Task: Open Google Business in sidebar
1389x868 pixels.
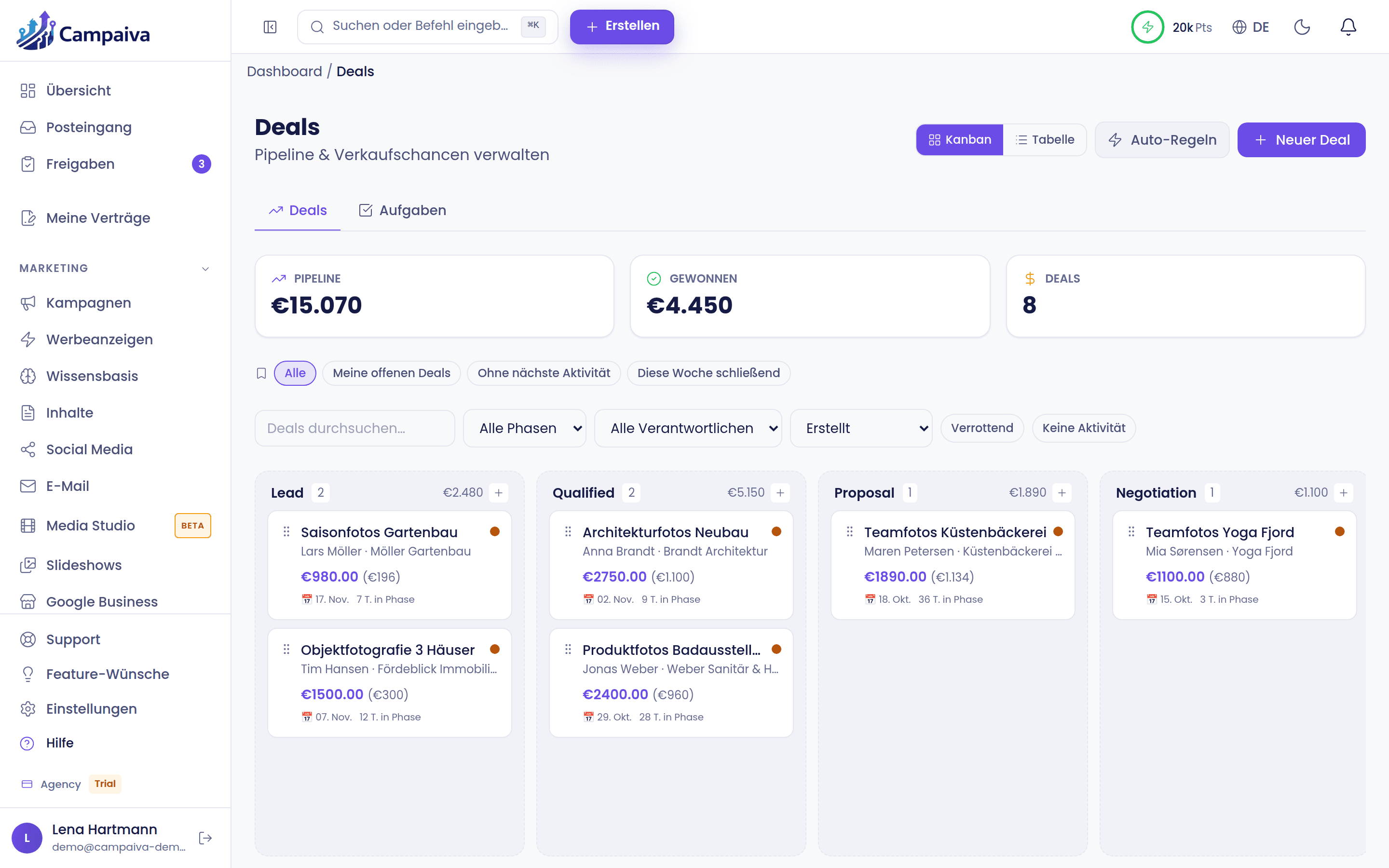Action: click(x=115, y=601)
